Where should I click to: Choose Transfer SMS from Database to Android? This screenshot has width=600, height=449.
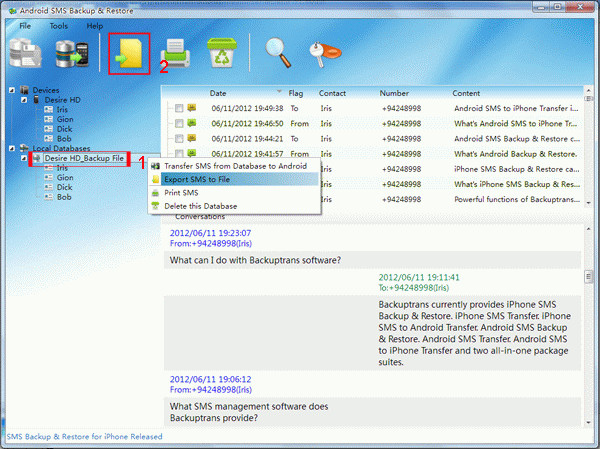234,166
